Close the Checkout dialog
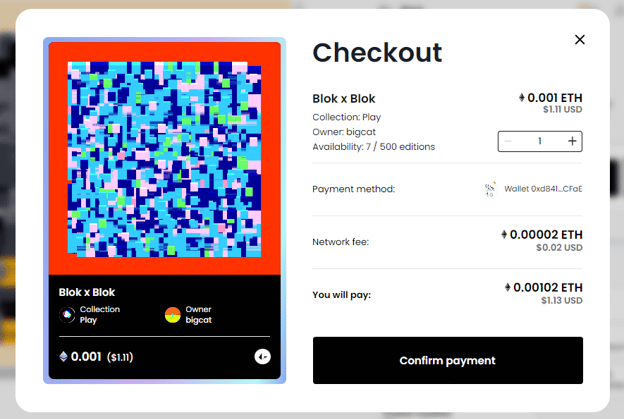Image resolution: width=624 pixels, height=419 pixels. click(x=579, y=39)
